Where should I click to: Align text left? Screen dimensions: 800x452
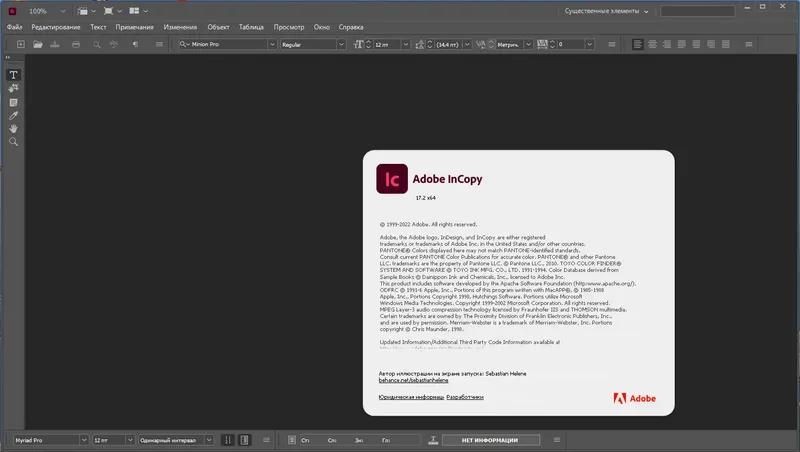pyautogui.click(x=638, y=44)
